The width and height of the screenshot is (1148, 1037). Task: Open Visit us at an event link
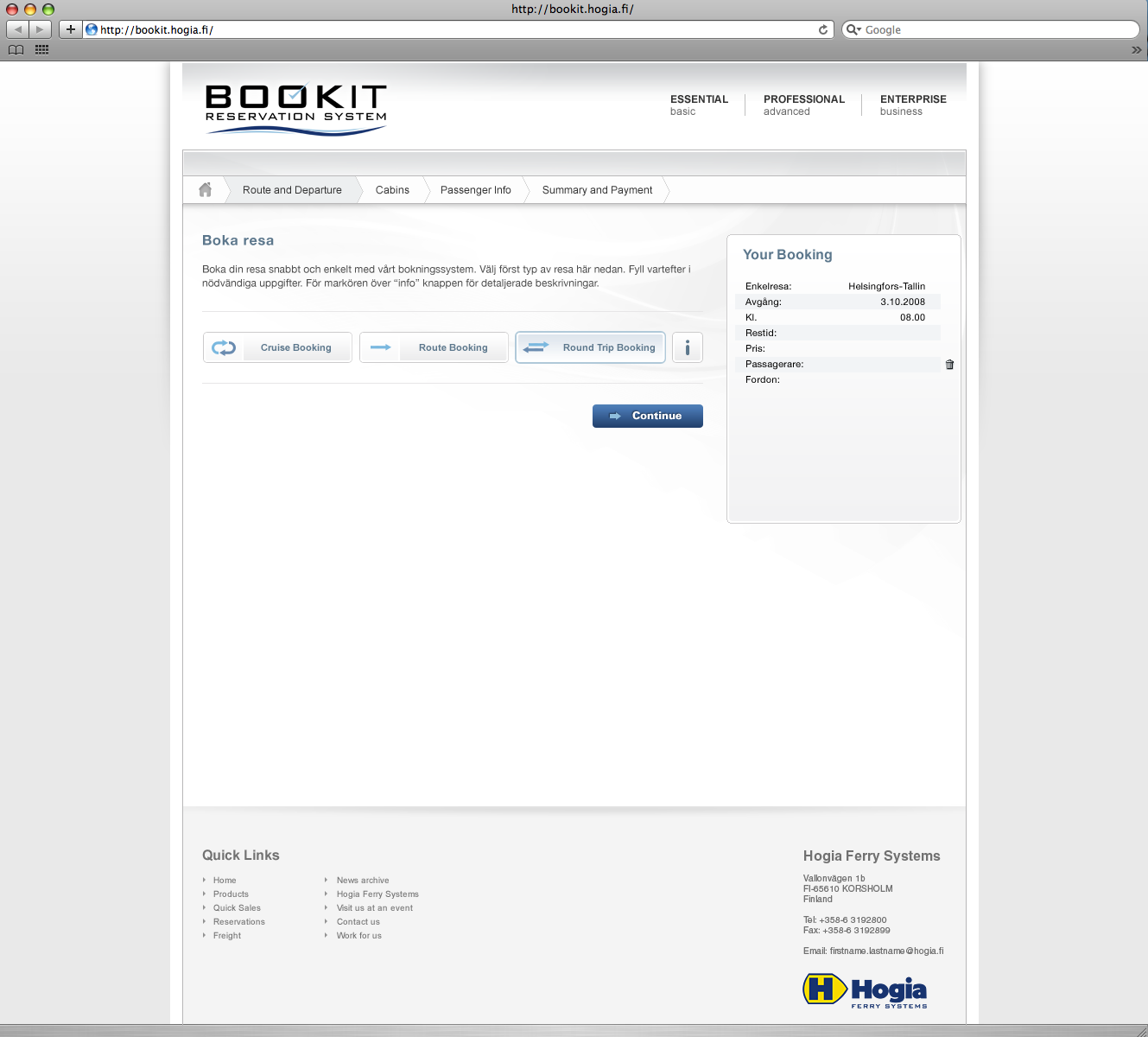click(x=375, y=908)
